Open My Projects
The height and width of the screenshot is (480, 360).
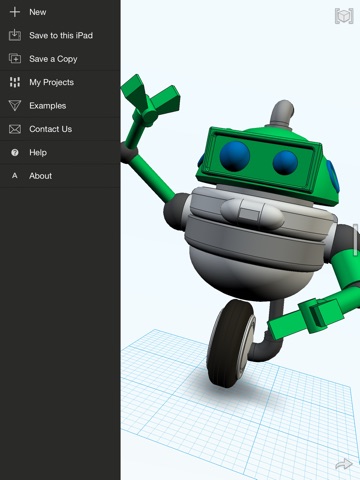(60, 82)
